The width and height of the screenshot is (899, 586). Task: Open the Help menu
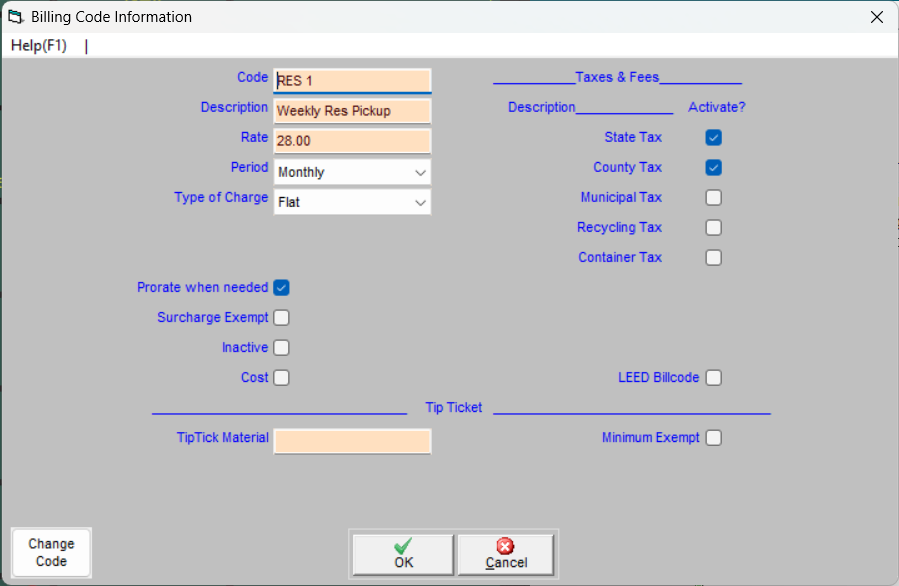(38, 45)
